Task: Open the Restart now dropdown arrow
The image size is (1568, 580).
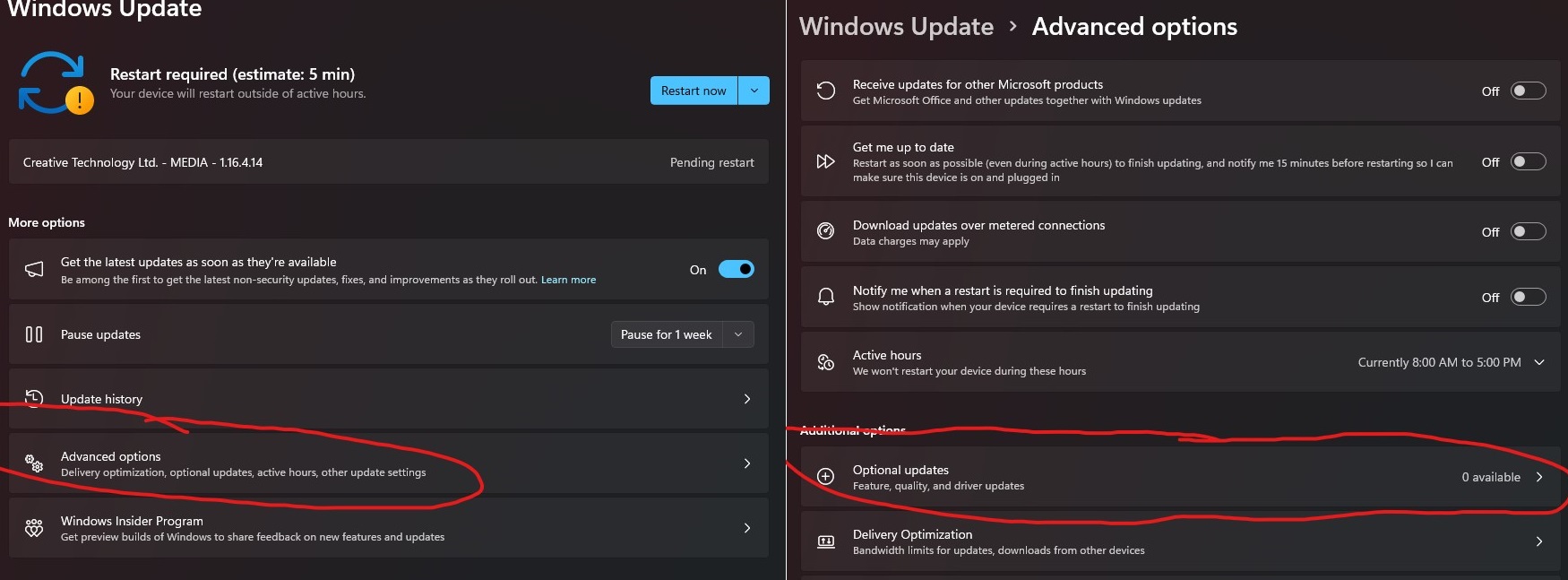Action: [754, 91]
